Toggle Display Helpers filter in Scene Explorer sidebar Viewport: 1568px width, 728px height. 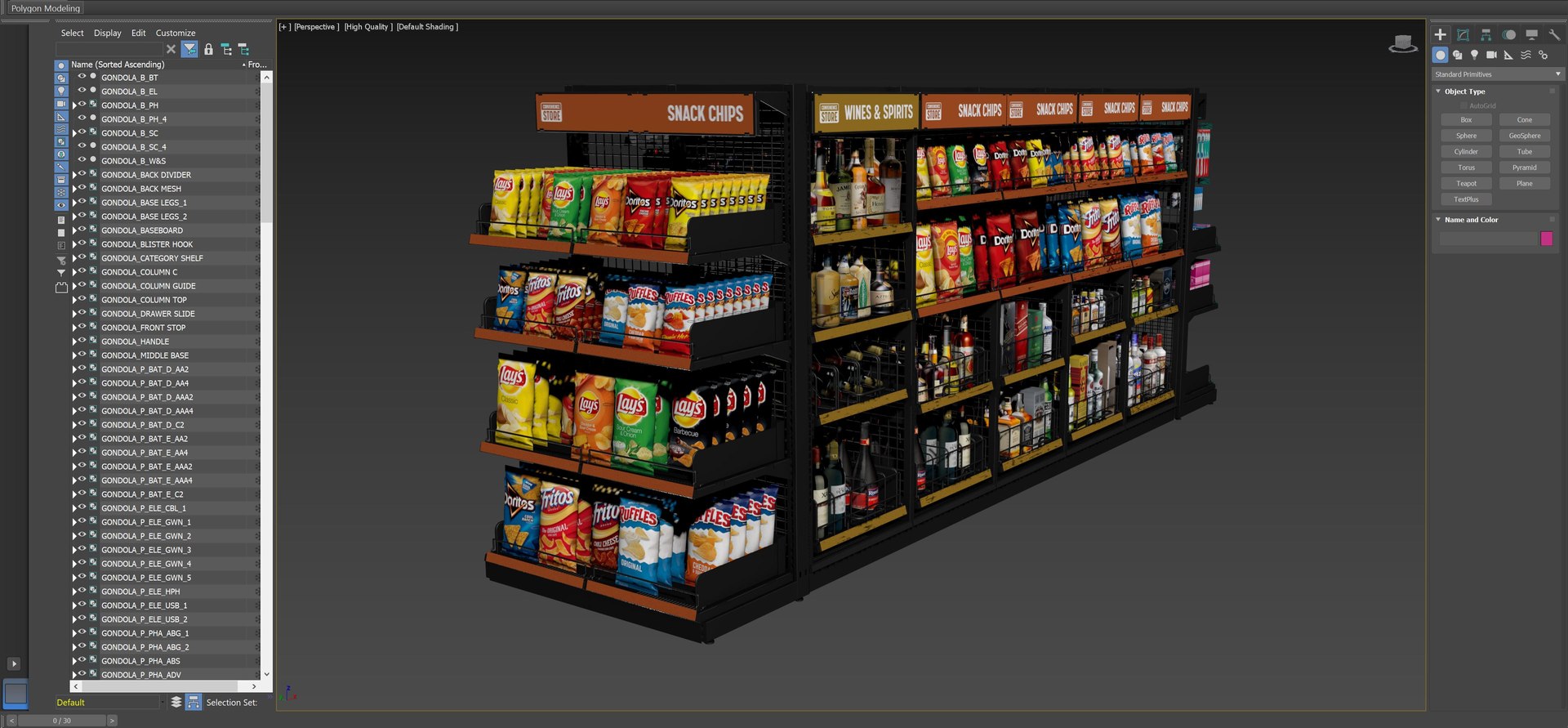61,117
